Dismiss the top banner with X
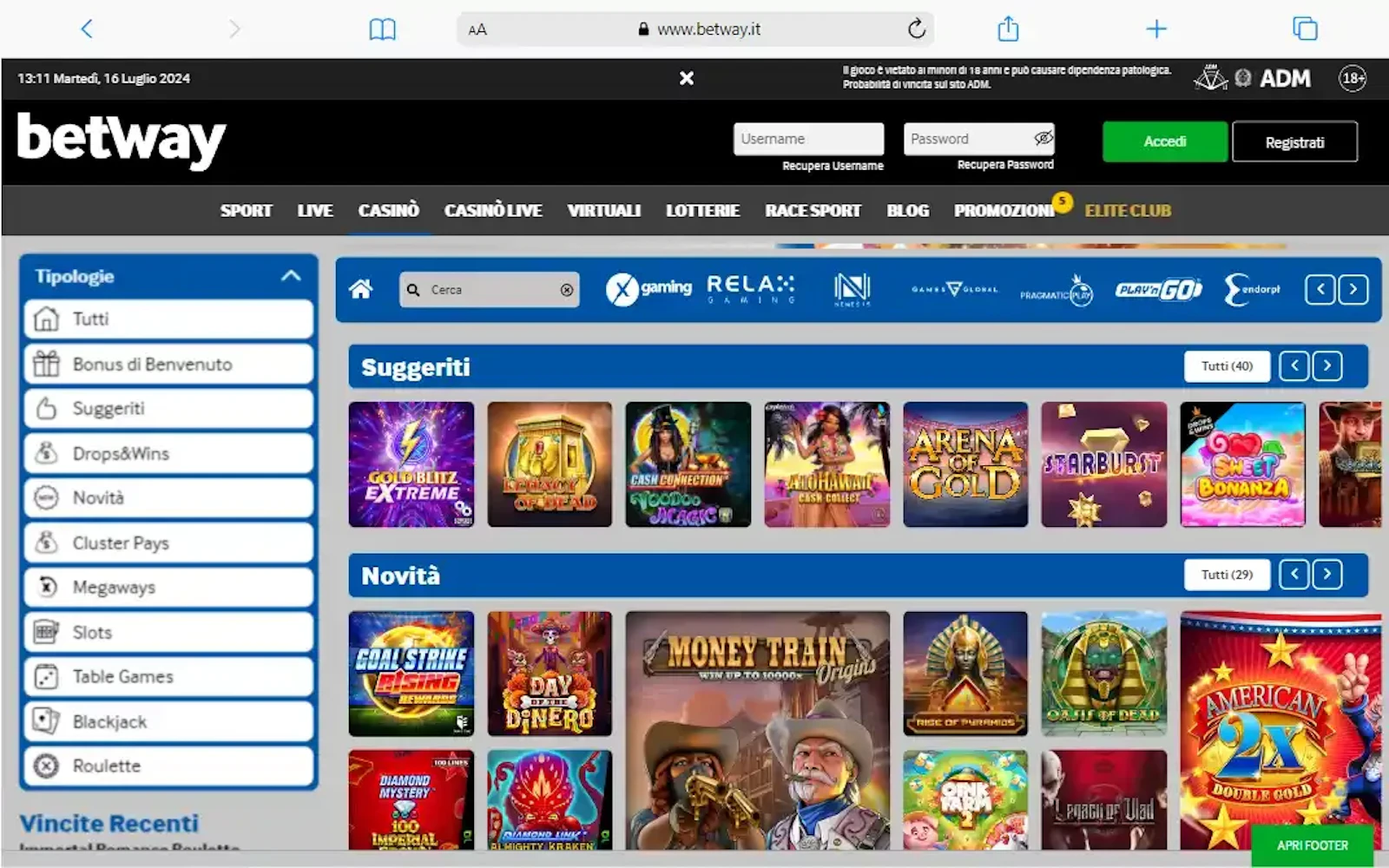 click(686, 78)
